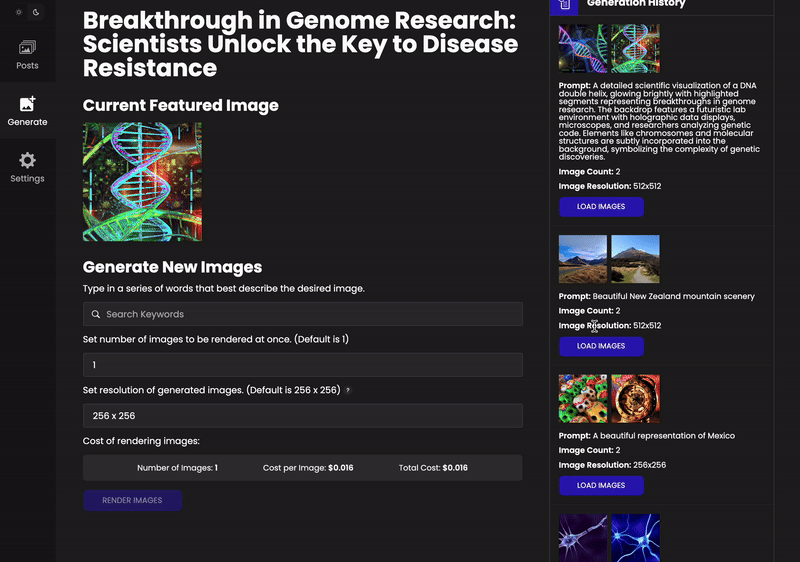The width and height of the screenshot is (800, 562).
Task: Select the blue neuron history thumbnail
Action: 635,538
